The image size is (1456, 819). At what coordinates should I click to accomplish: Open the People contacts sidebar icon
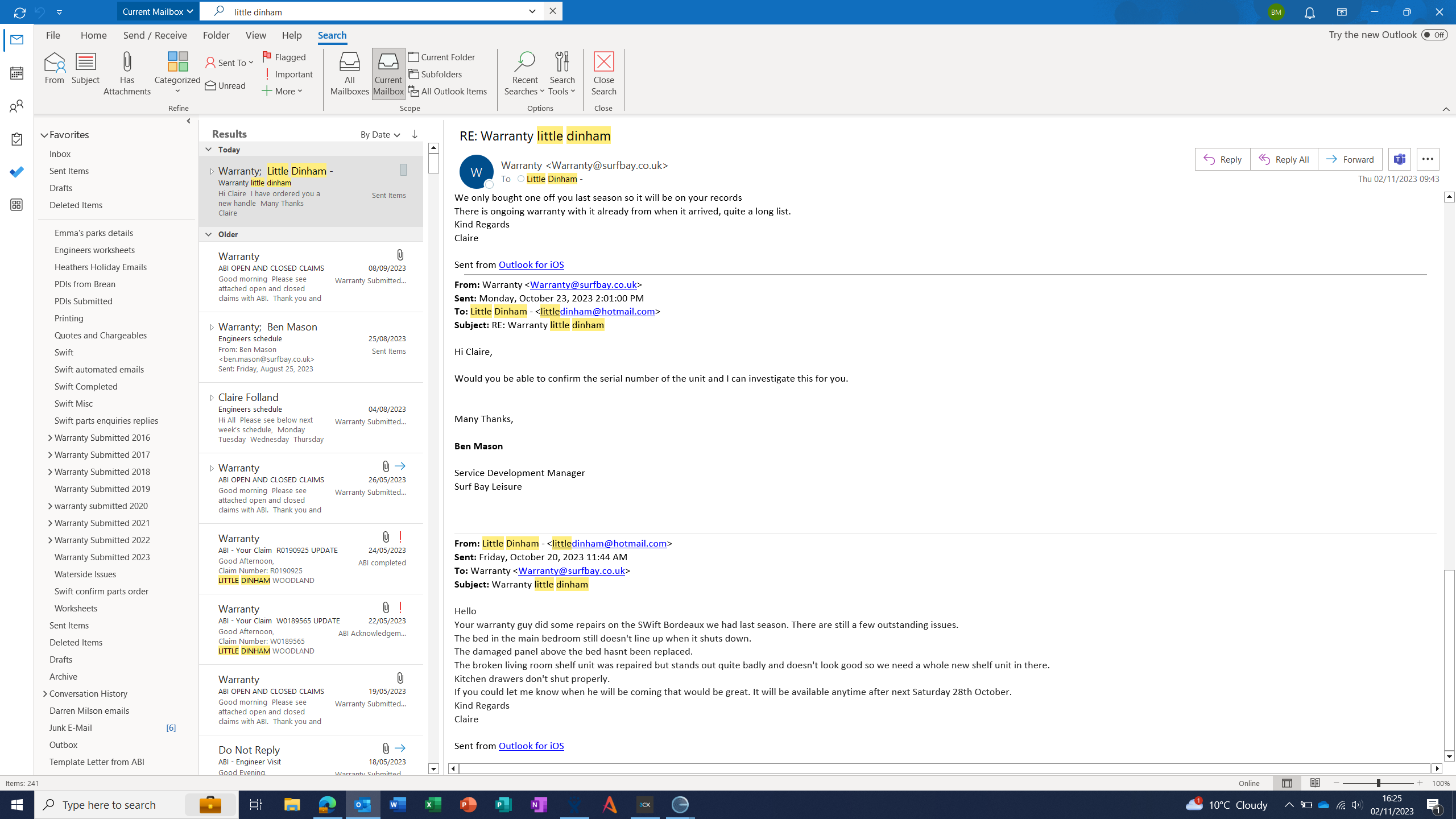tap(16, 106)
